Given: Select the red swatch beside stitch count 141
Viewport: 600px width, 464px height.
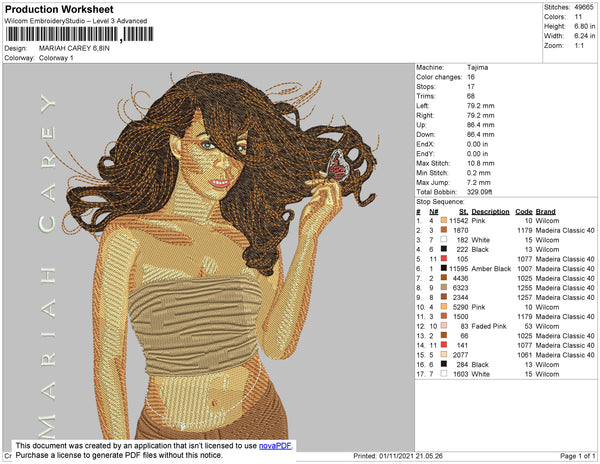Looking at the screenshot, I should [444, 345].
